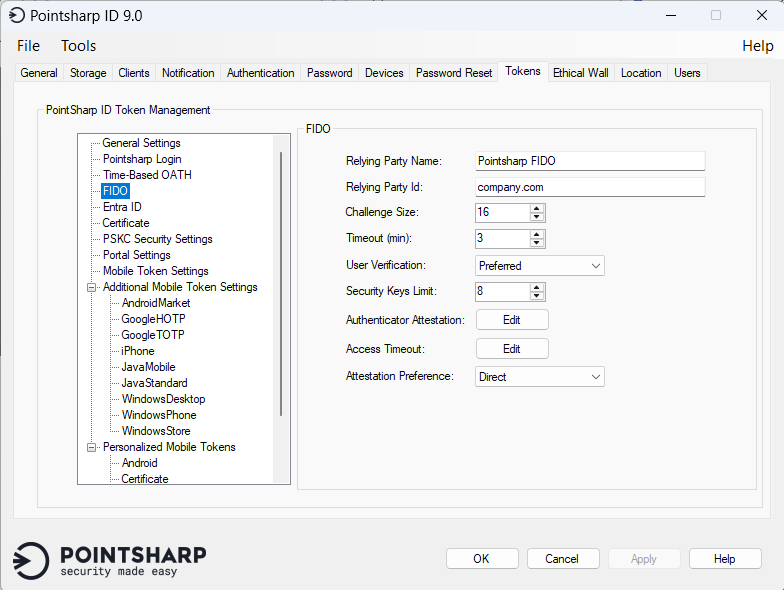
Task: Increase Timeout (min) with up arrow
Action: (537, 234)
